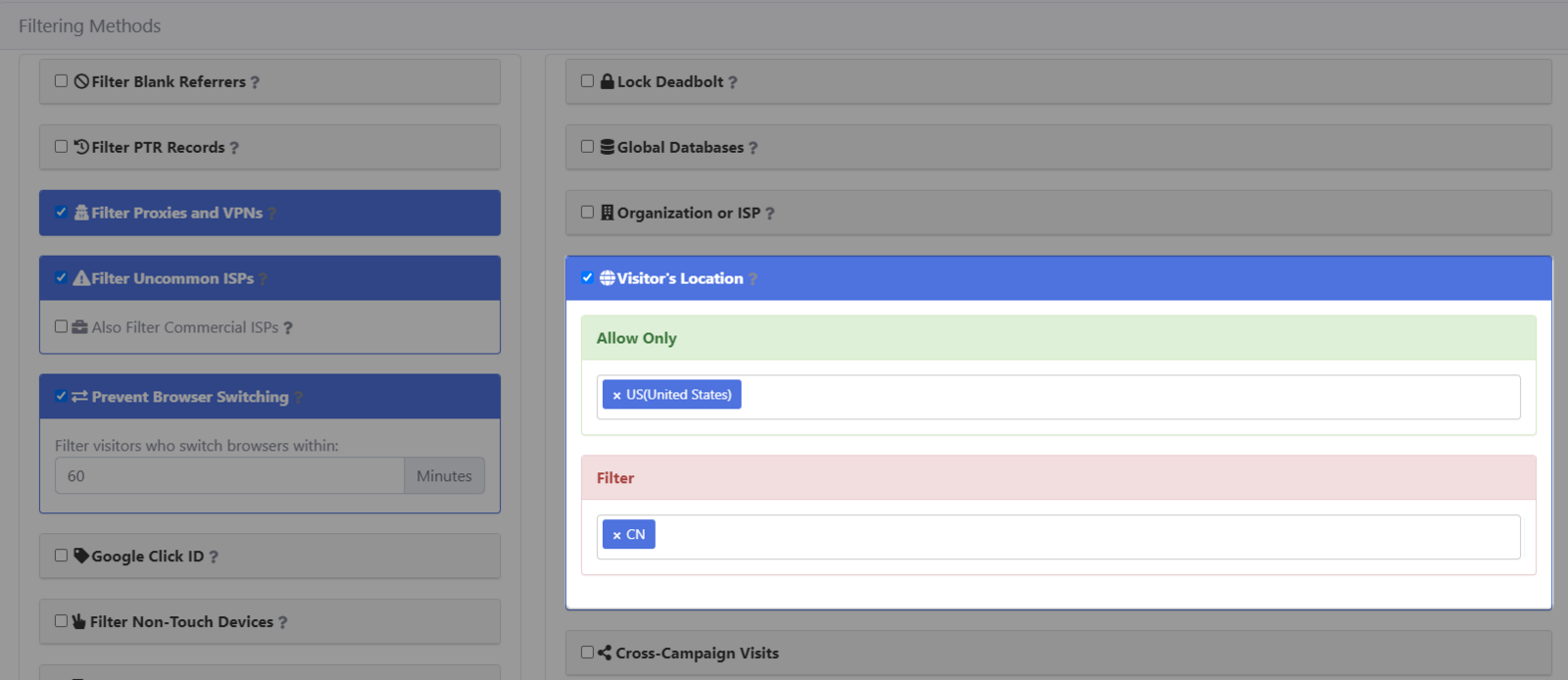Open help for Visitor's Location
1568x680 pixels.
click(x=753, y=279)
